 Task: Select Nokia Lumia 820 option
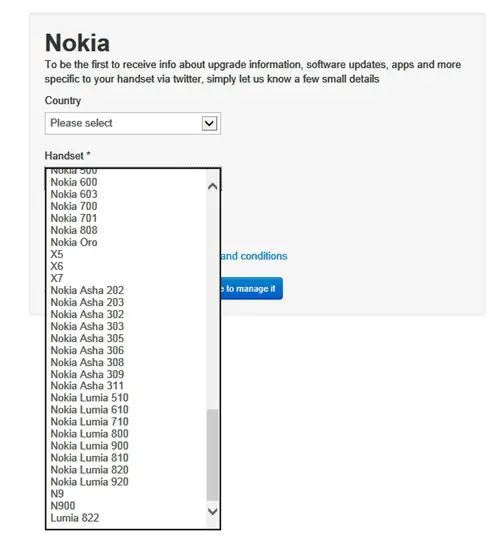tap(126, 469)
